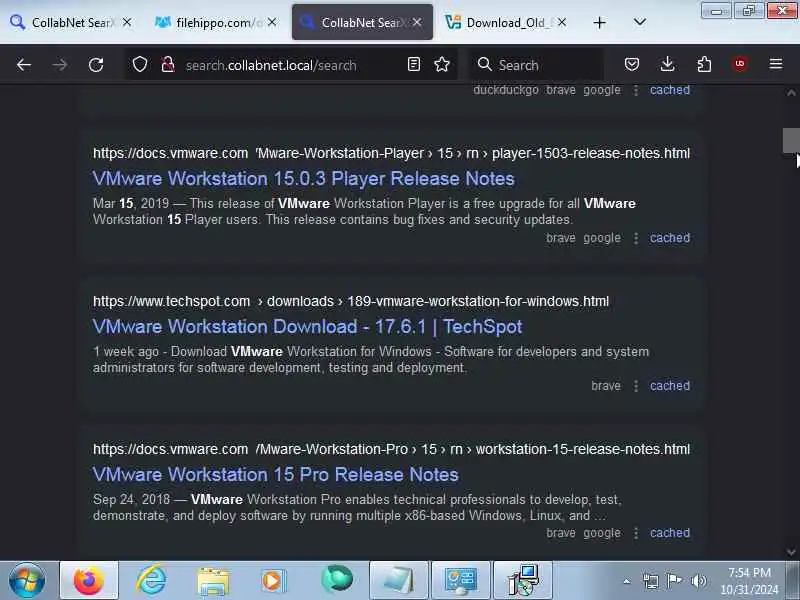The width and height of the screenshot is (800, 600).
Task: Open cached link of the topmost partial result
Action: point(669,90)
